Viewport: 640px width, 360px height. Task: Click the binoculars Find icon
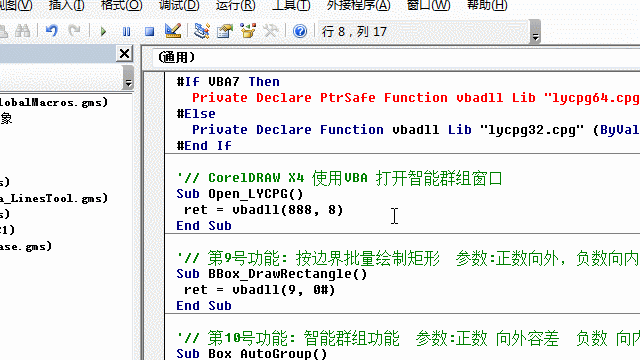(22, 31)
